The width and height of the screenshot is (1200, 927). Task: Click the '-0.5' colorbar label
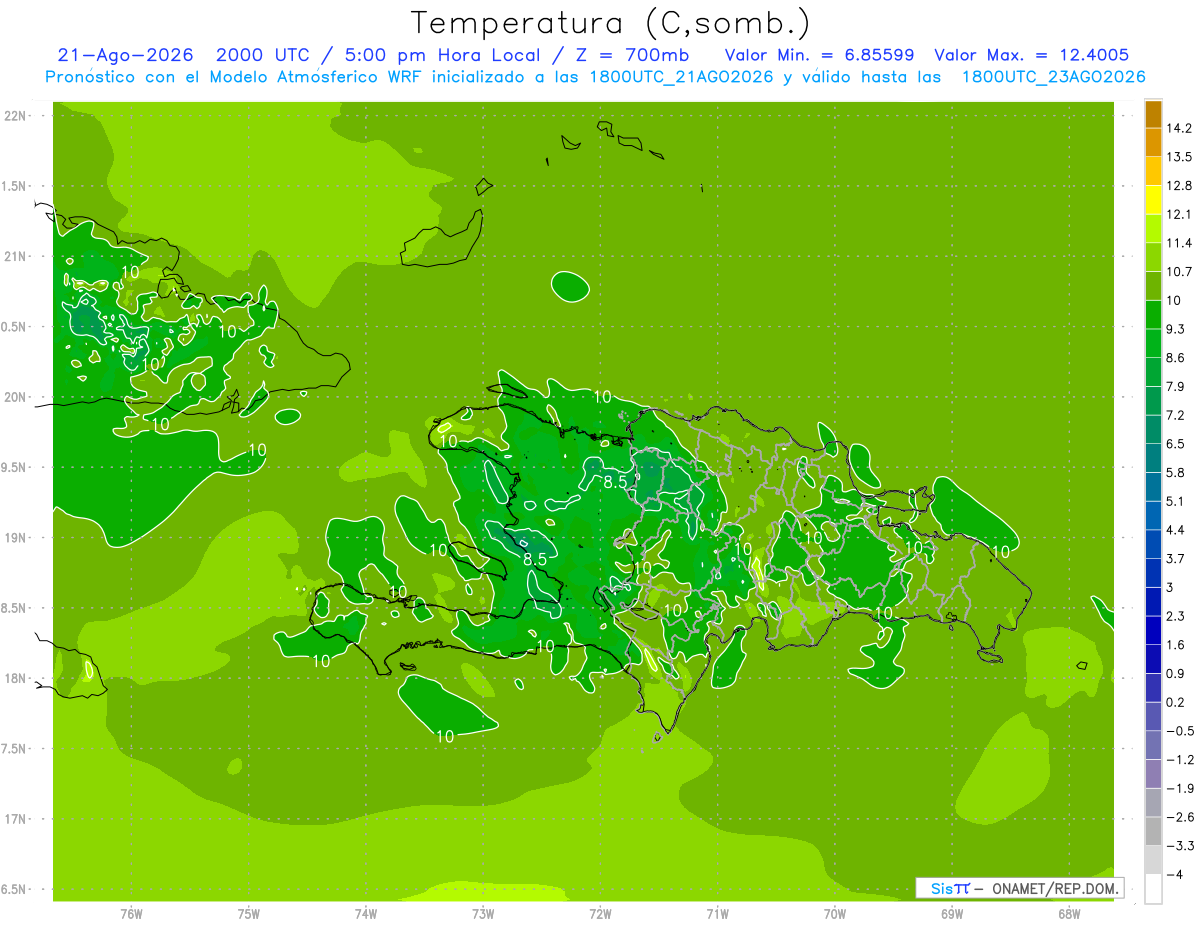point(1180,731)
